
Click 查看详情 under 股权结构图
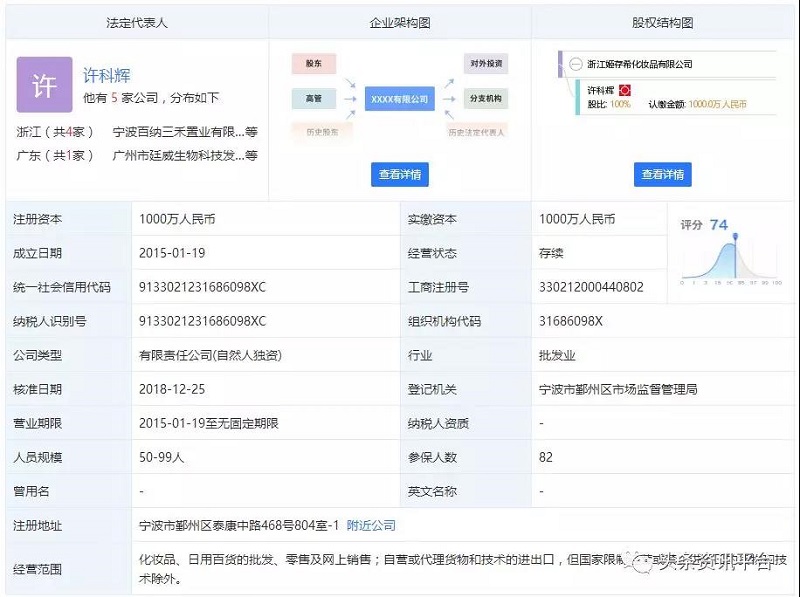[x=662, y=174]
